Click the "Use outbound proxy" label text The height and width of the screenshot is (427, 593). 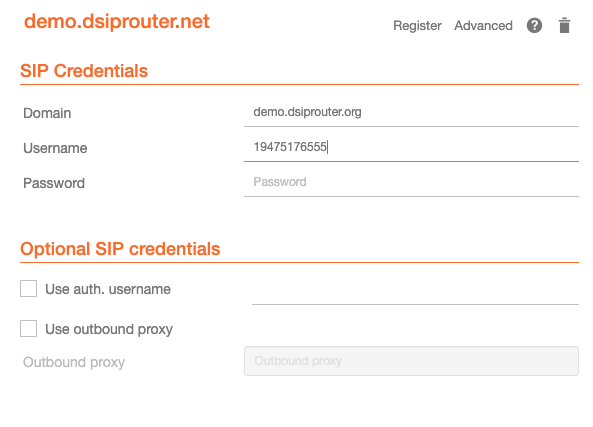coord(109,329)
